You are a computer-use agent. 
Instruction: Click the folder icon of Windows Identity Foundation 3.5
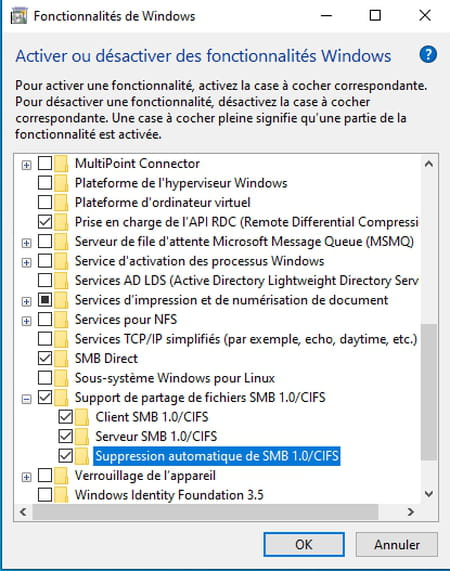coord(61,495)
